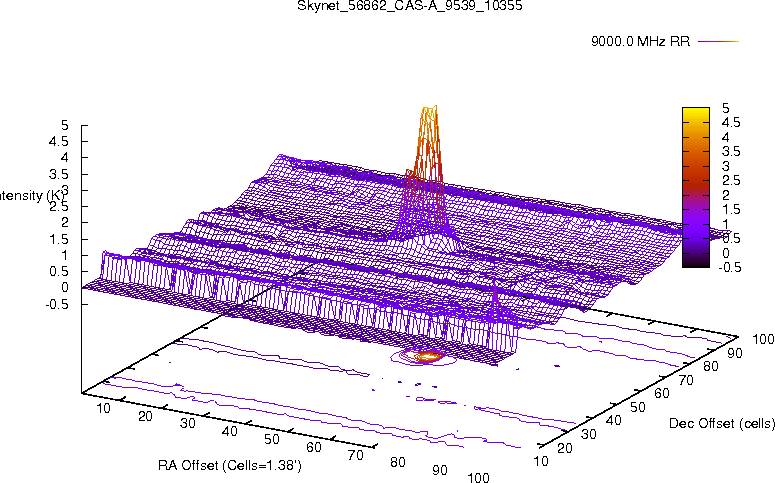Click RA Offset axis tick 90

coord(439,470)
